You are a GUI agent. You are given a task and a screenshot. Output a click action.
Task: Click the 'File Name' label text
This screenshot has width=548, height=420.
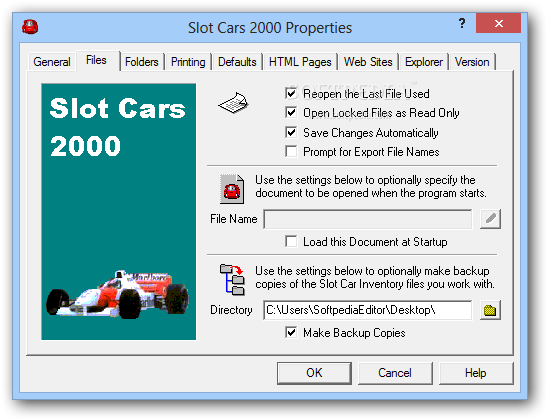pyautogui.click(x=233, y=219)
